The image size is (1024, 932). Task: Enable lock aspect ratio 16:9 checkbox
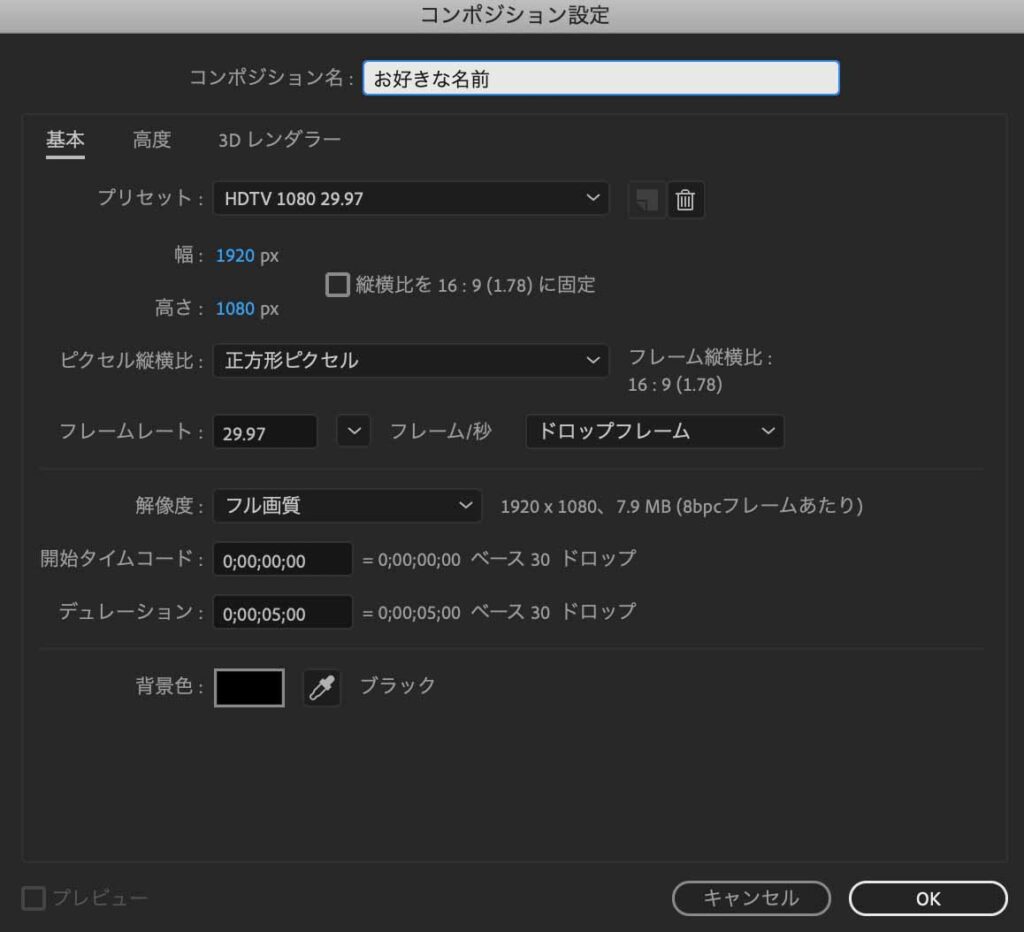point(337,285)
